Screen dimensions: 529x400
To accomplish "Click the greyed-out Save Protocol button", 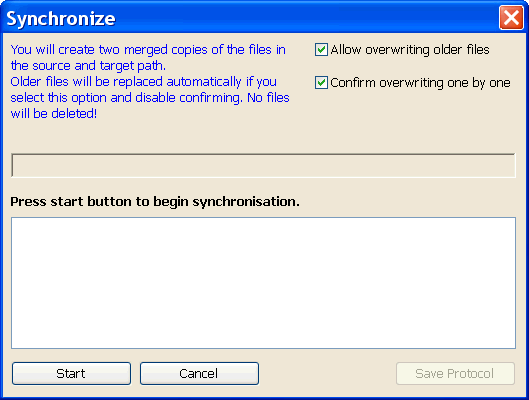I will coord(455,373).
